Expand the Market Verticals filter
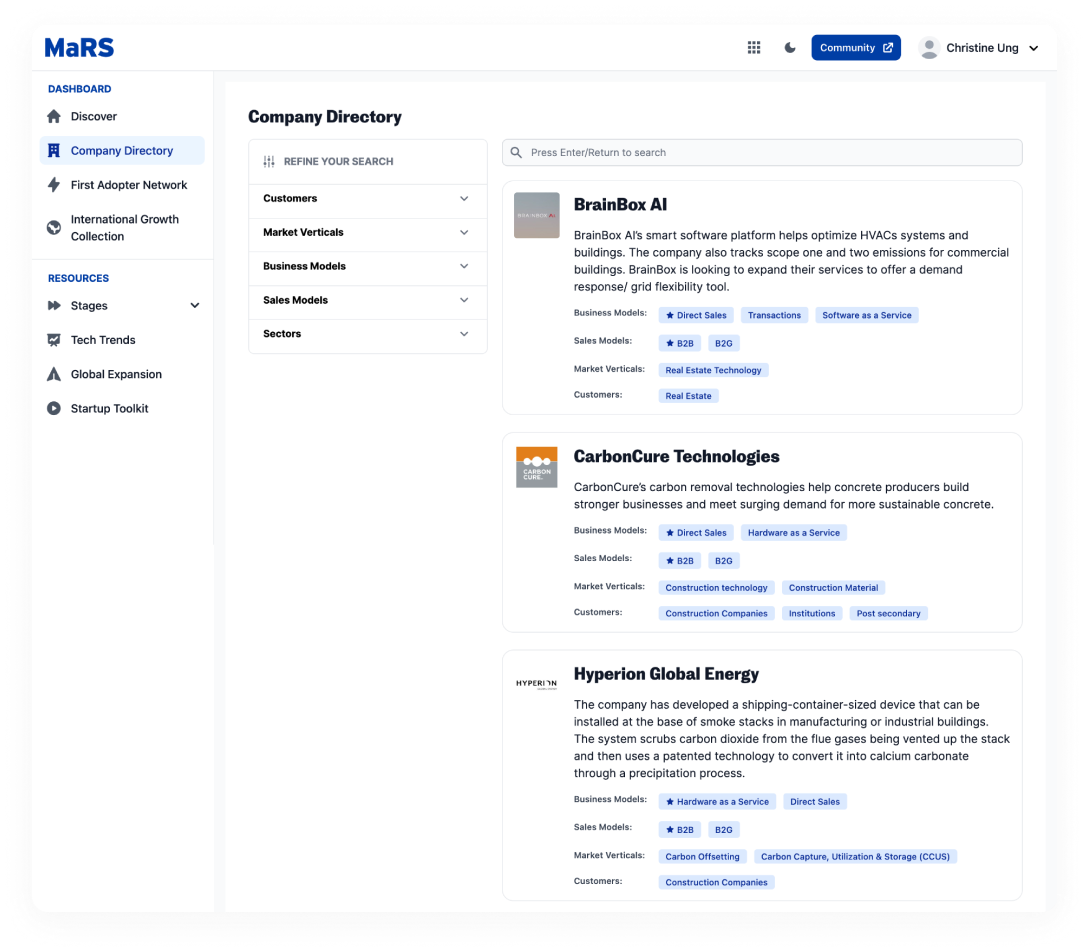Image resolution: width=1090 pixels, height=952 pixels. click(368, 232)
